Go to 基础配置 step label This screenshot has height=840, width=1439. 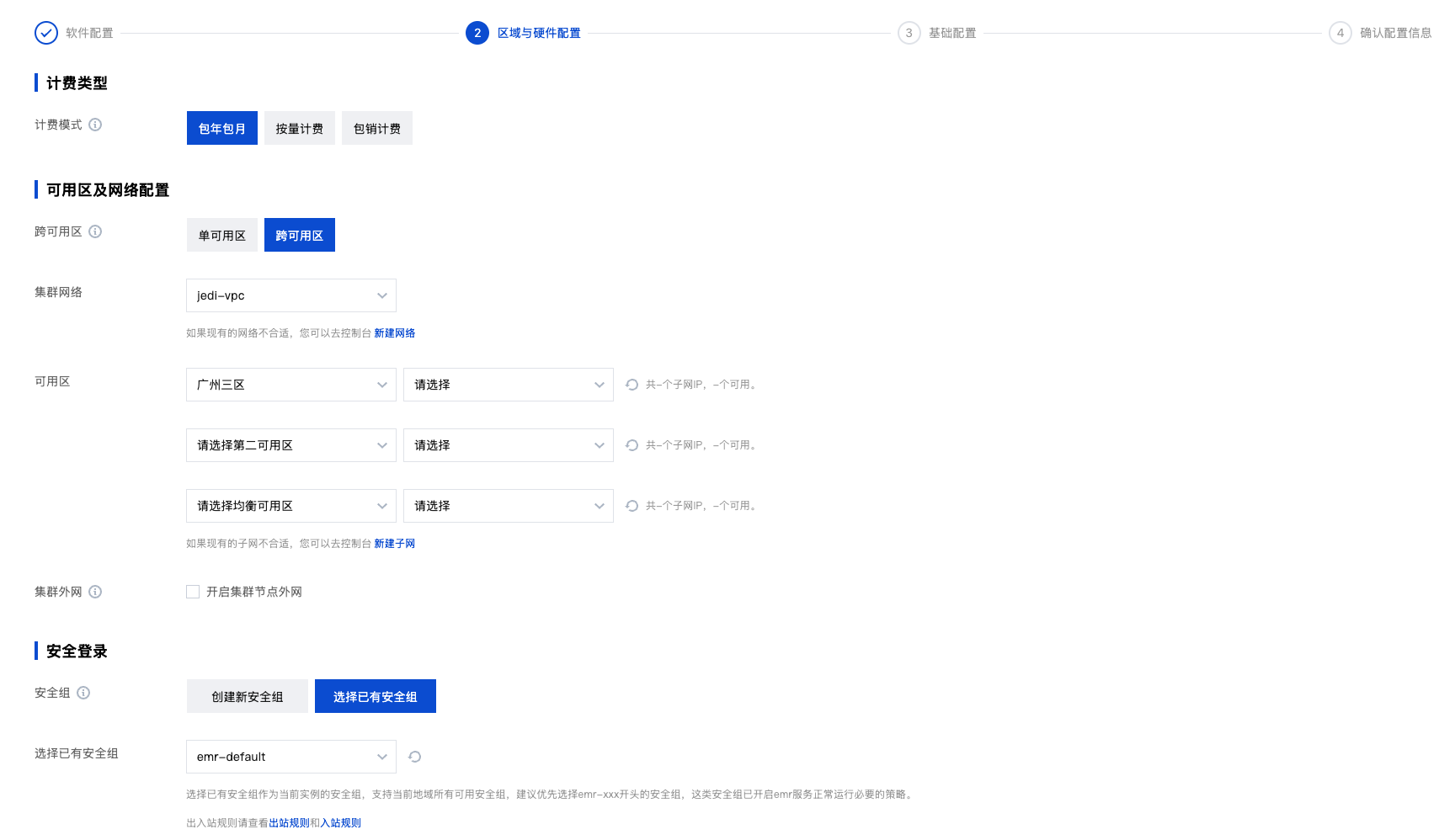[x=952, y=33]
